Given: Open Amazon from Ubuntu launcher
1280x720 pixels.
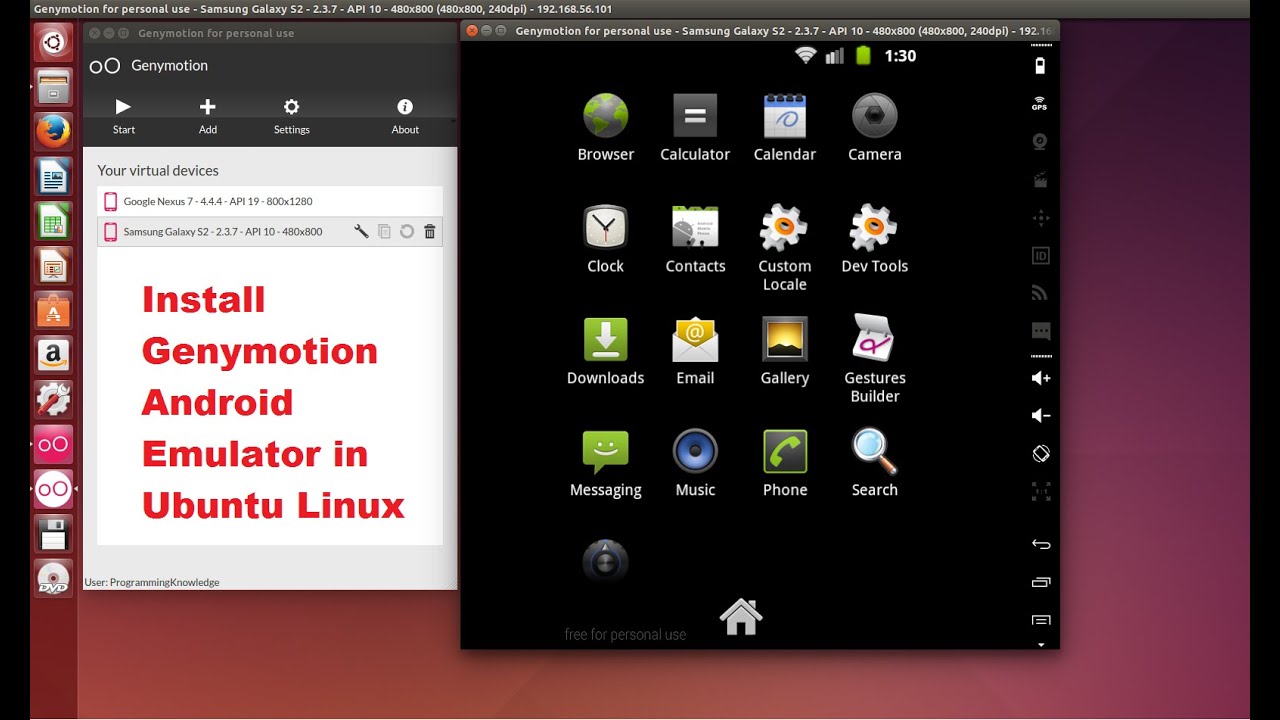Looking at the screenshot, I should click(x=53, y=354).
